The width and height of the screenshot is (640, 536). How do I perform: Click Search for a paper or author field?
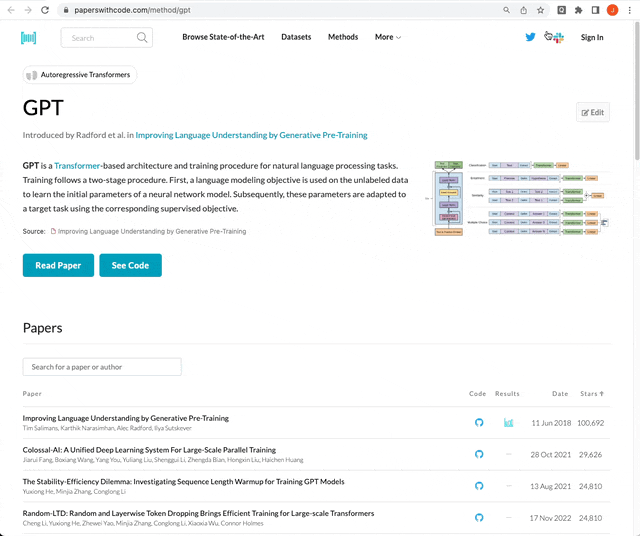tap(102, 367)
